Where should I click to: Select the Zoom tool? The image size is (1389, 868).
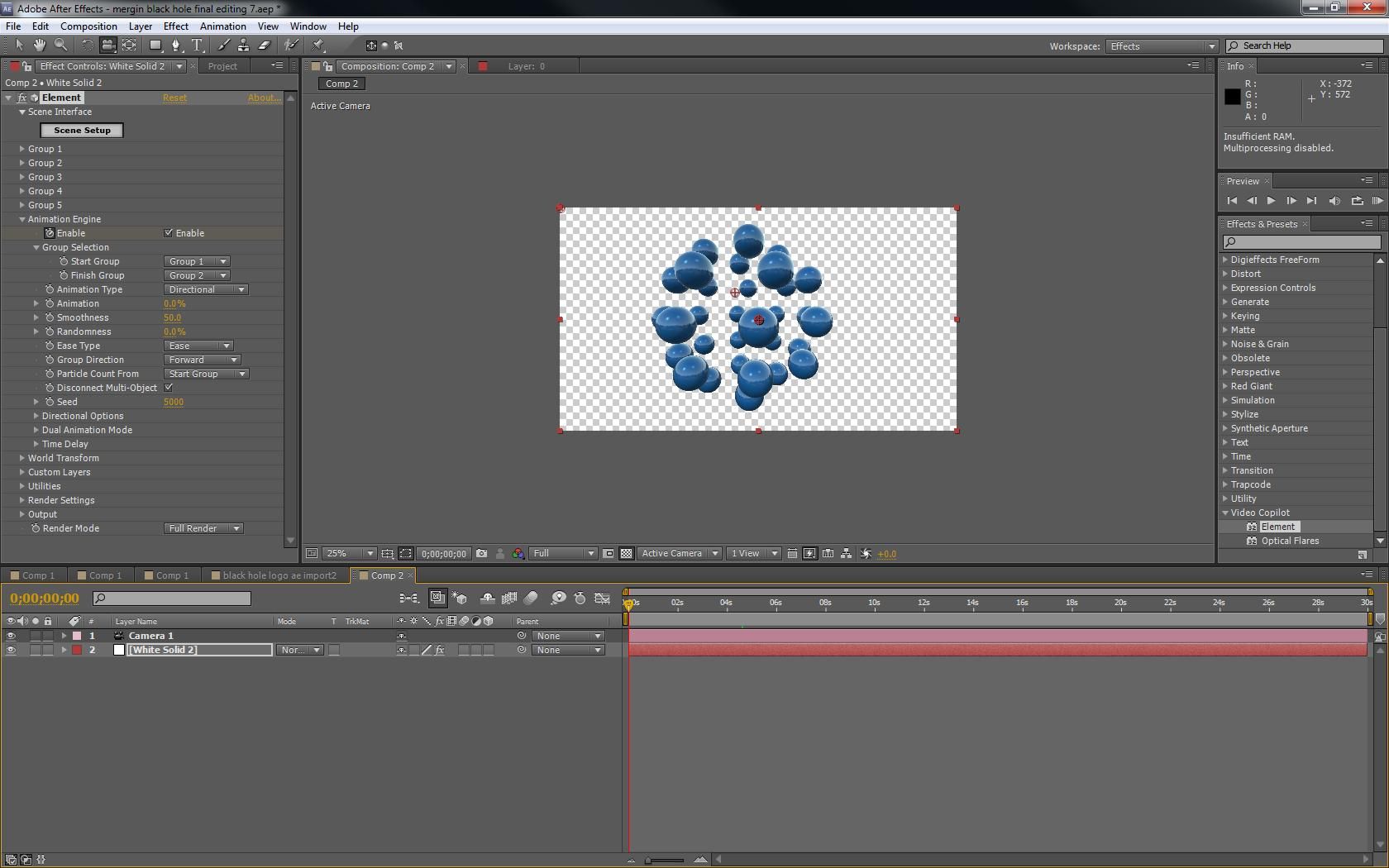(x=60, y=45)
